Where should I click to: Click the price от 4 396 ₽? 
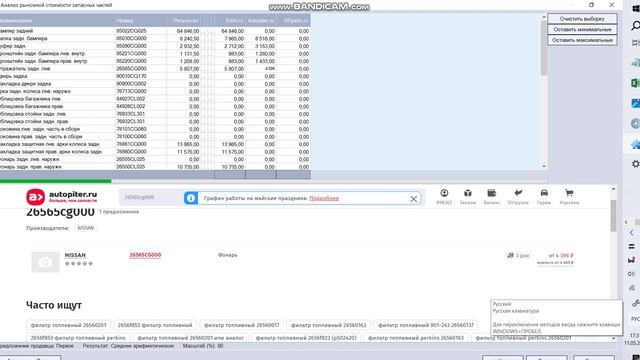coord(561,256)
